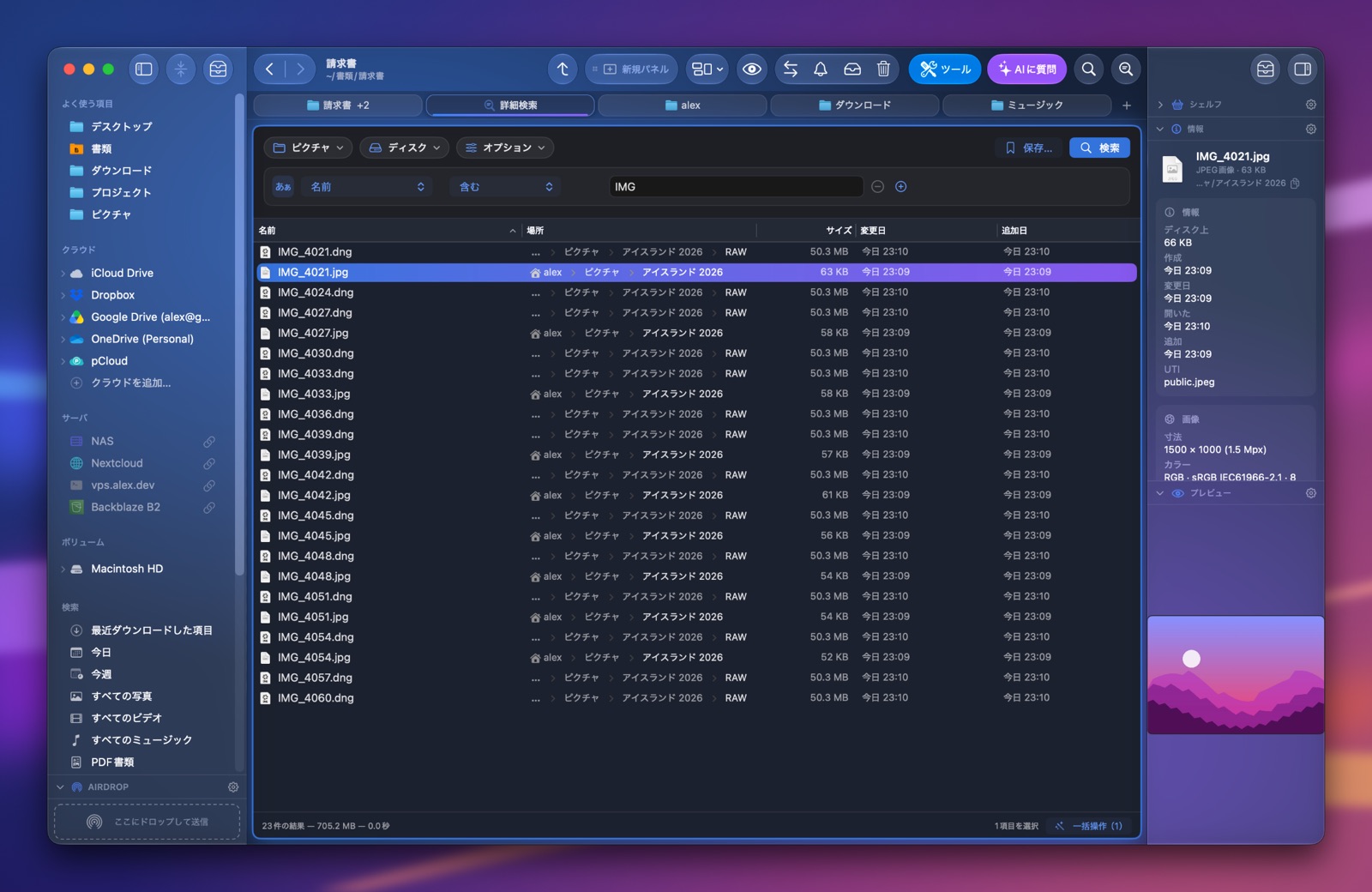Click the sync arrows icon in toolbar

point(791,69)
